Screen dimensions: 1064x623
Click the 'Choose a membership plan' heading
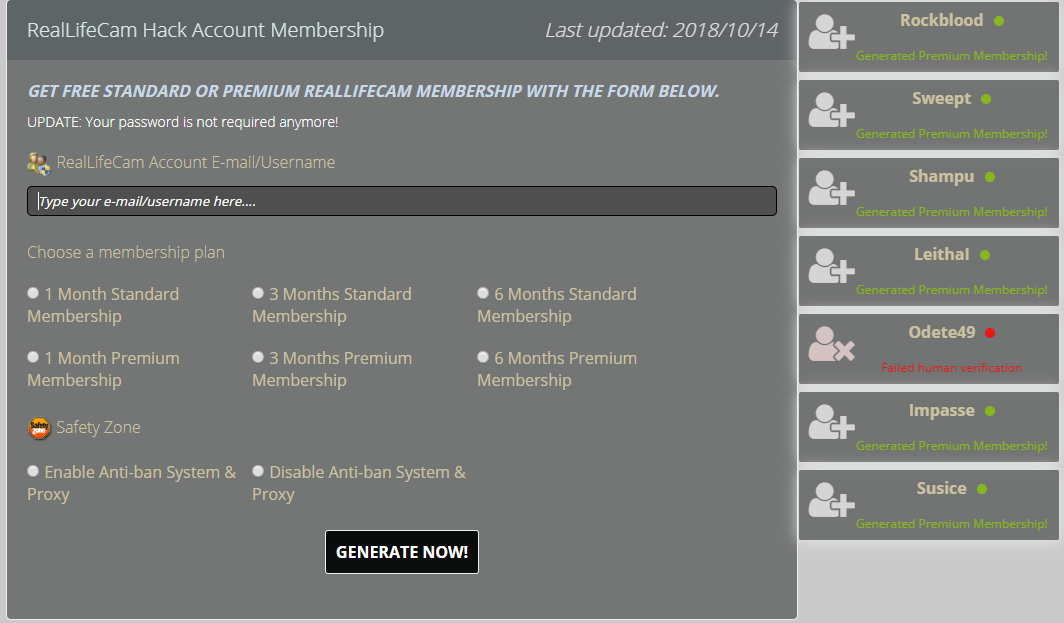126,252
